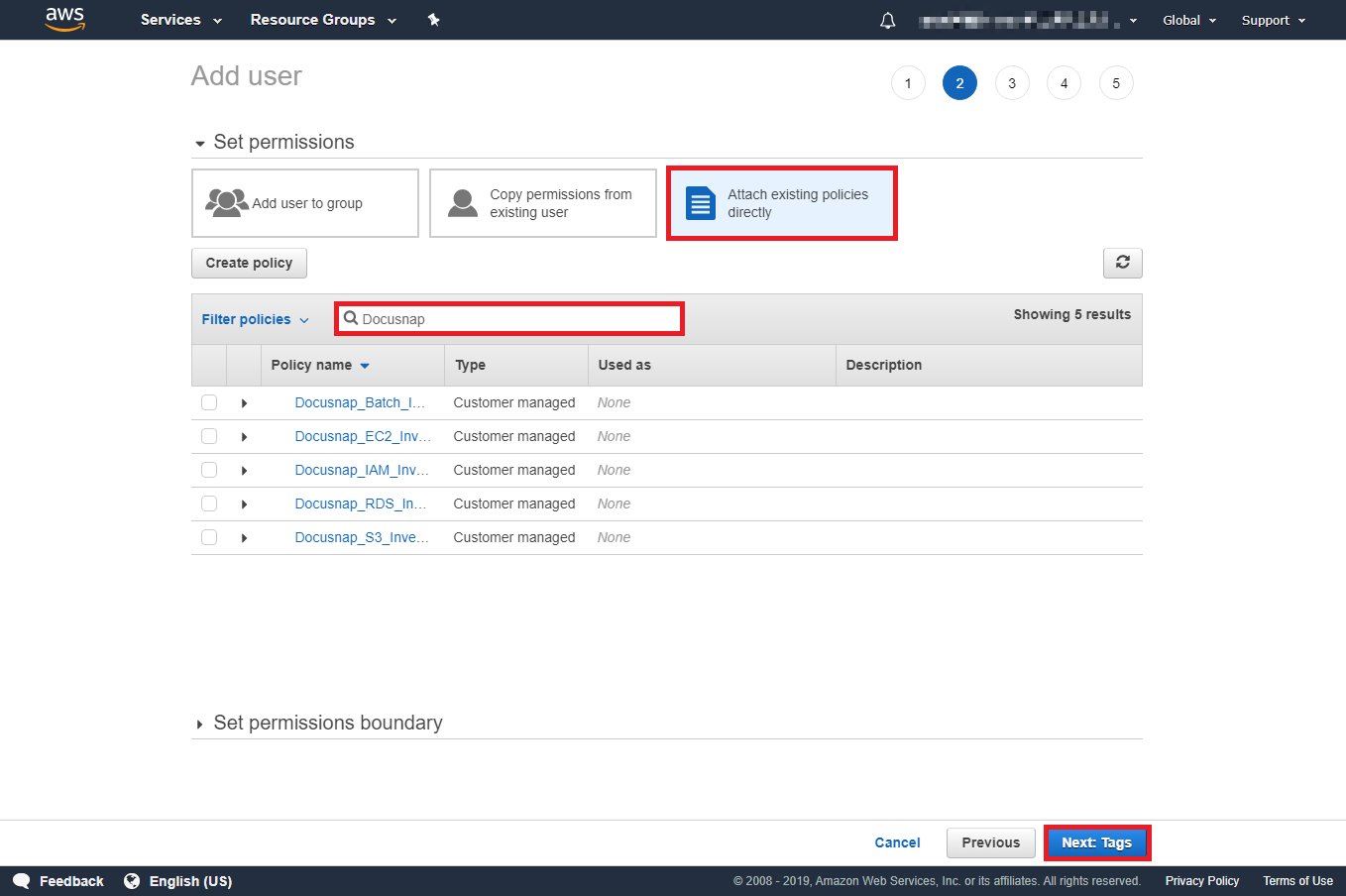Open the Docusnap_S3_Inve… policy link
Image resolution: width=1346 pixels, height=896 pixels.
point(362,537)
